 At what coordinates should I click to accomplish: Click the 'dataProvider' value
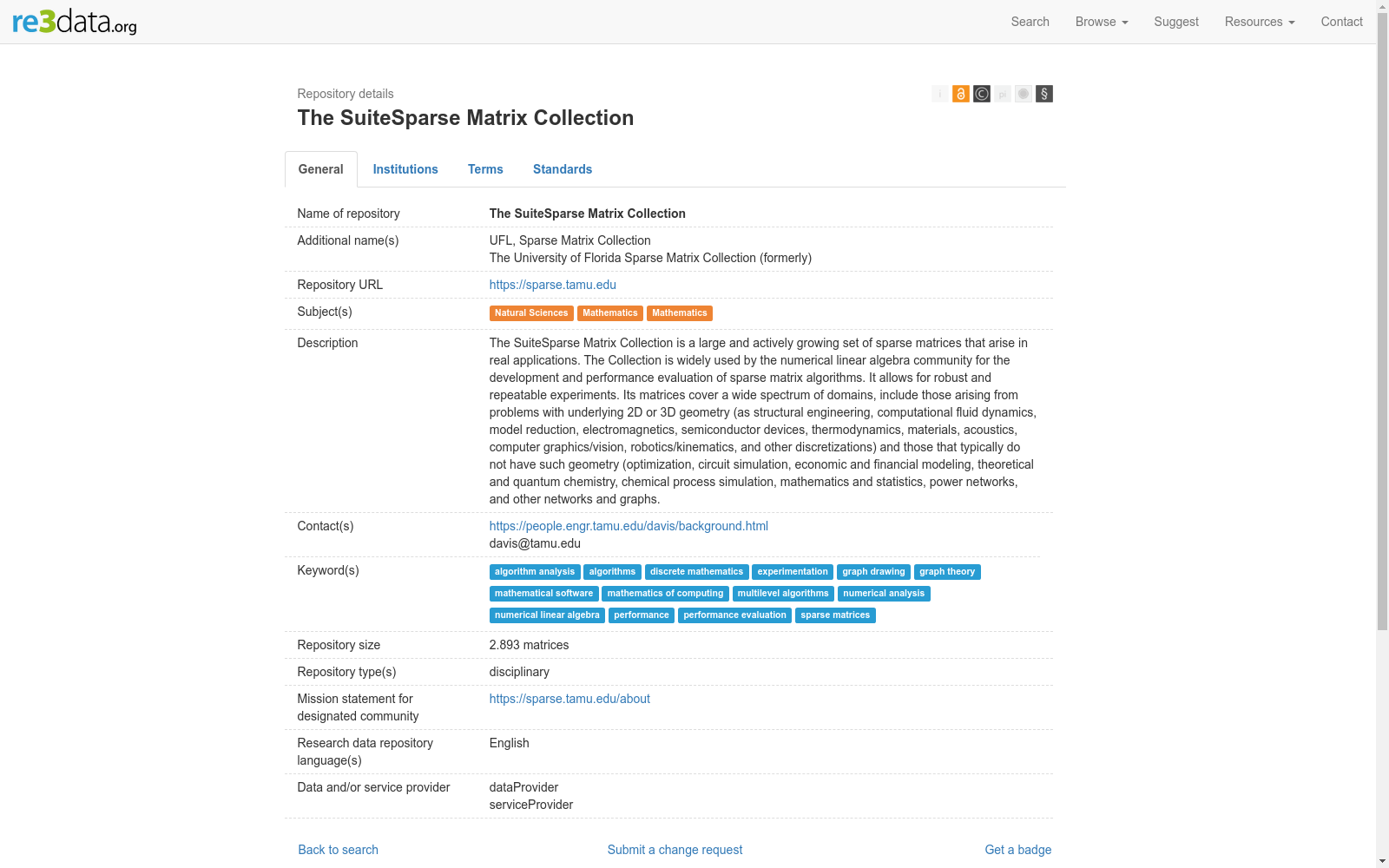tap(524, 787)
